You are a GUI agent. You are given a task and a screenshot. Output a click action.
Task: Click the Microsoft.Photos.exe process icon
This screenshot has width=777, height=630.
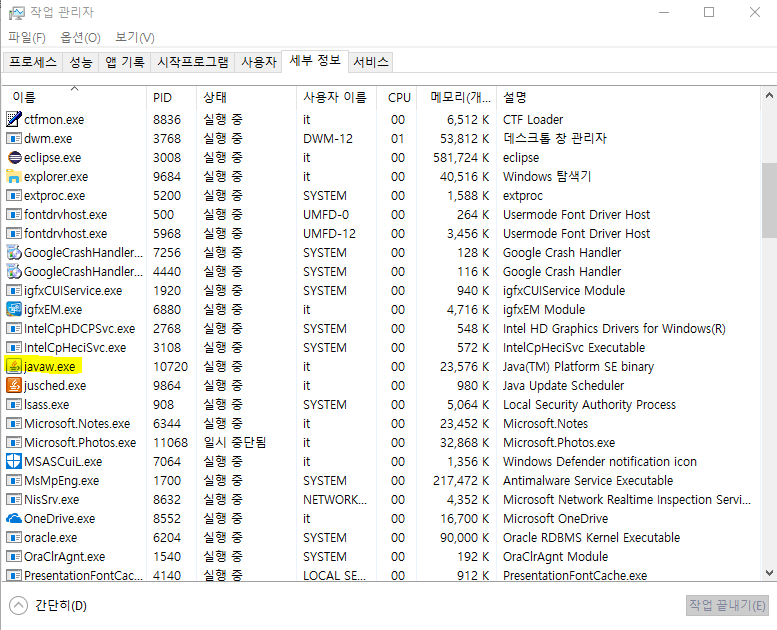[x=14, y=442]
